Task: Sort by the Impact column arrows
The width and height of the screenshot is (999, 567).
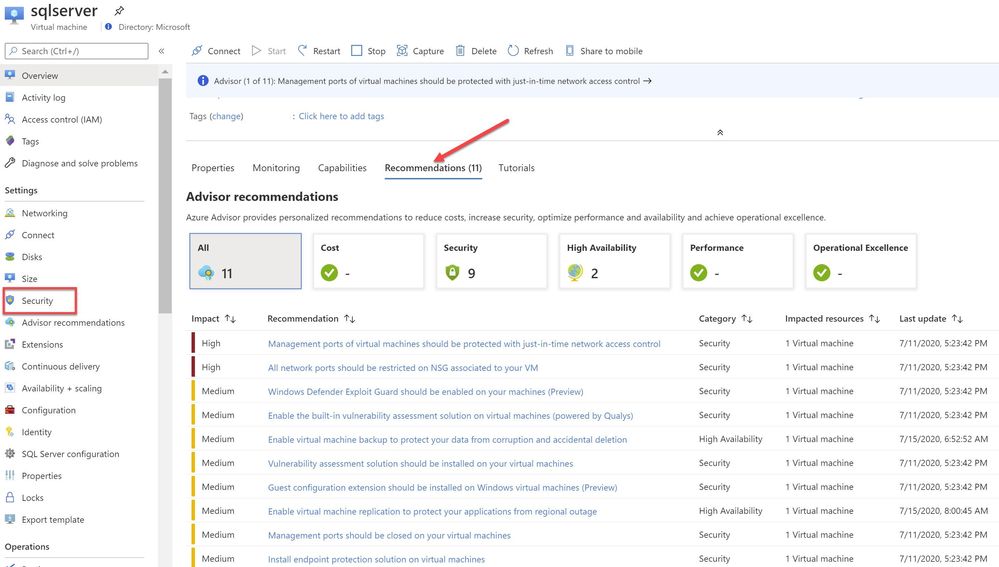Action: pos(230,319)
